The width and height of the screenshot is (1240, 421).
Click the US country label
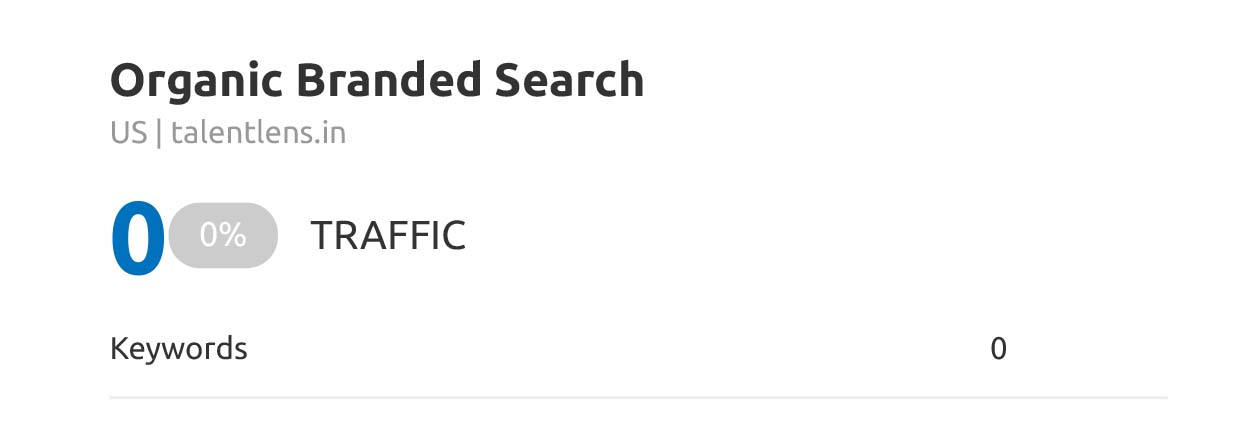(x=128, y=133)
